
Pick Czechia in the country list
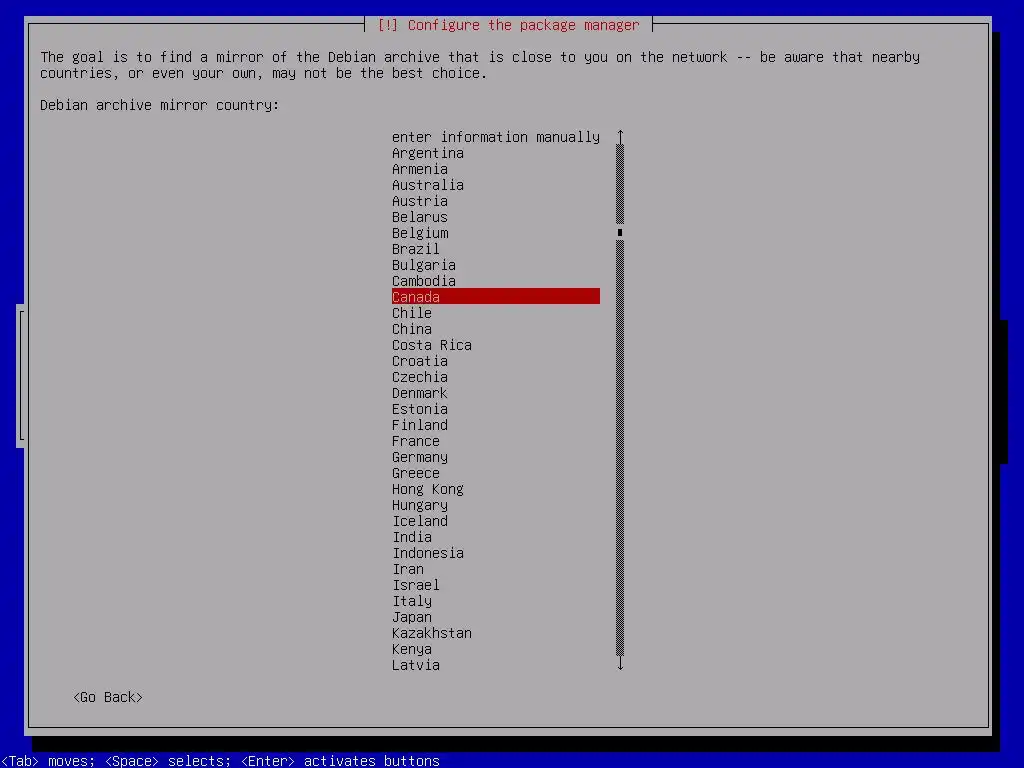tap(496, 377)
